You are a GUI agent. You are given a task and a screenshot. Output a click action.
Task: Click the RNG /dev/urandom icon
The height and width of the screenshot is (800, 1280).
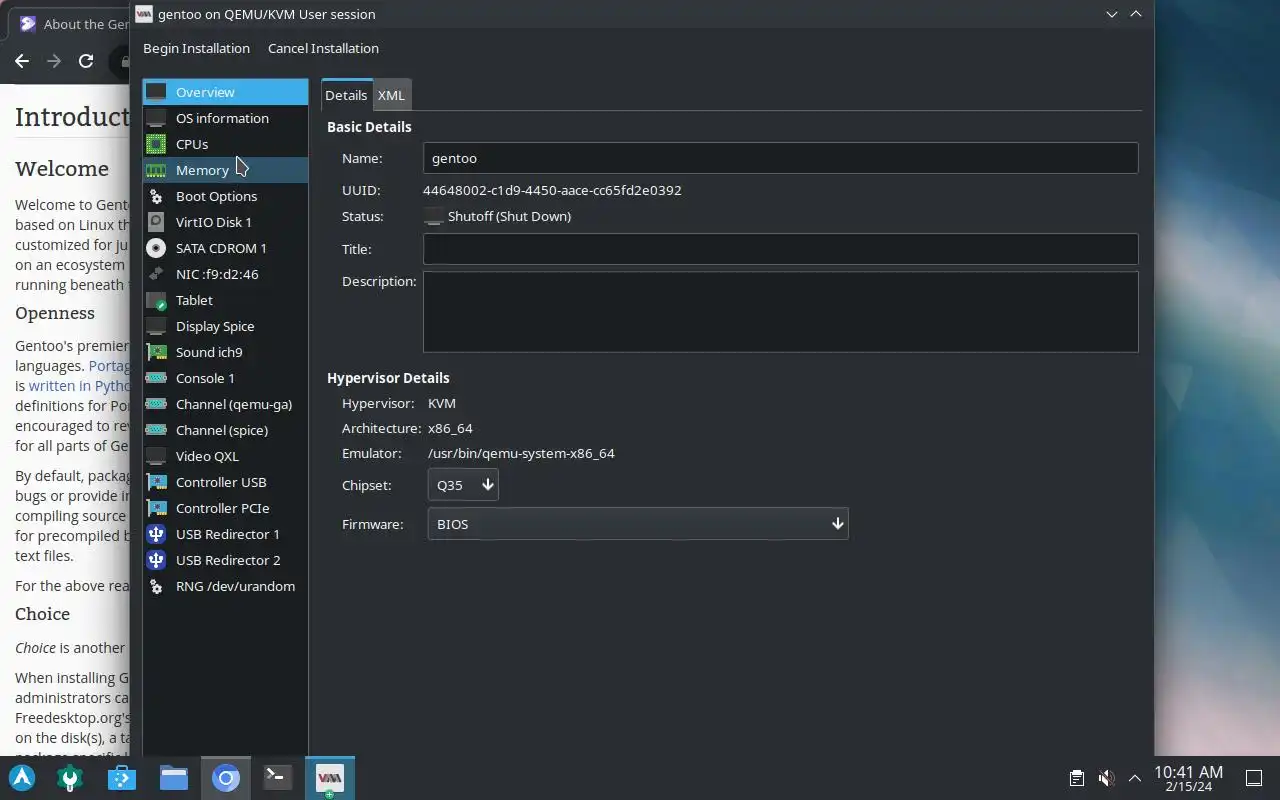(x=156, y=586)
